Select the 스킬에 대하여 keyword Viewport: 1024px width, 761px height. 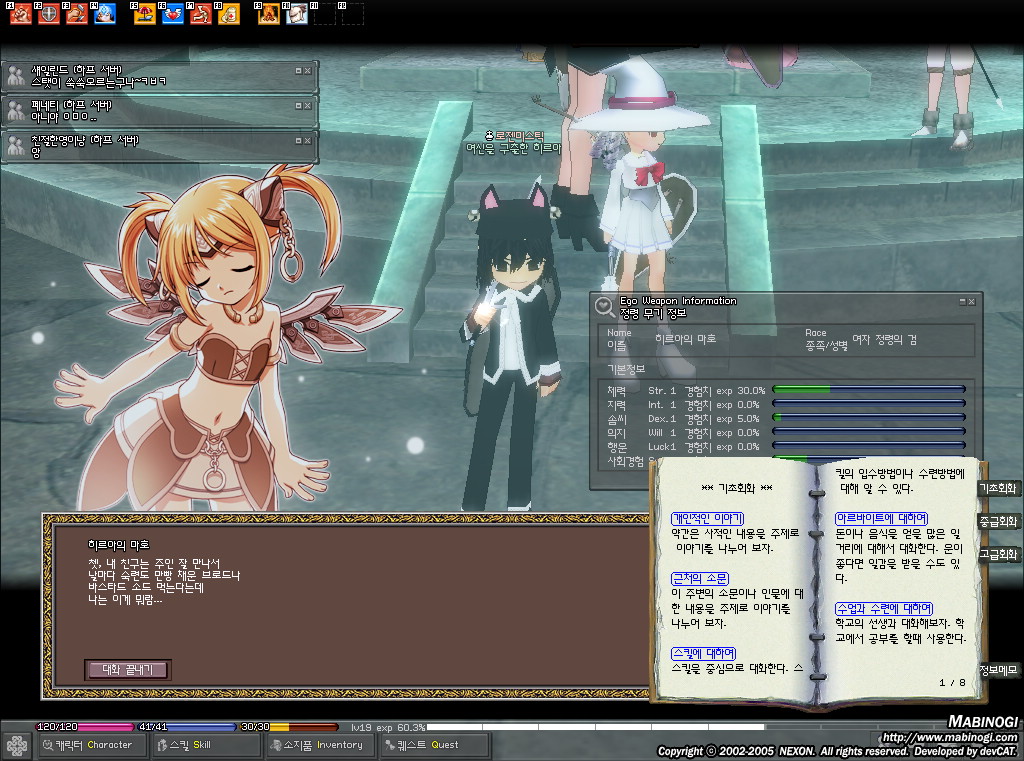click(704, 654)
